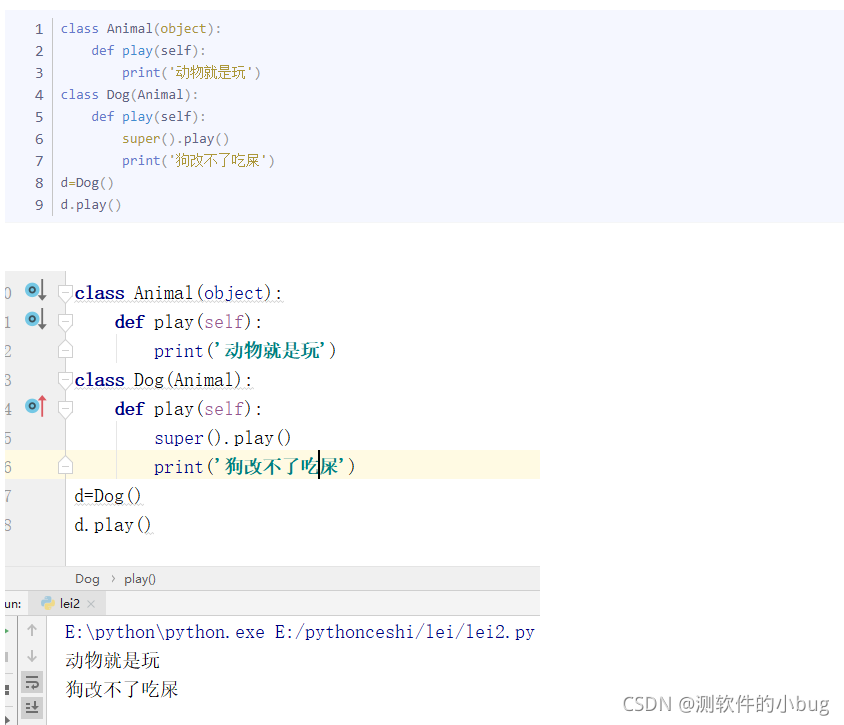Click 'class Dog(Animal):' in PyCharm editor
The width and height of the screenshot is (844, 725).
163,380
